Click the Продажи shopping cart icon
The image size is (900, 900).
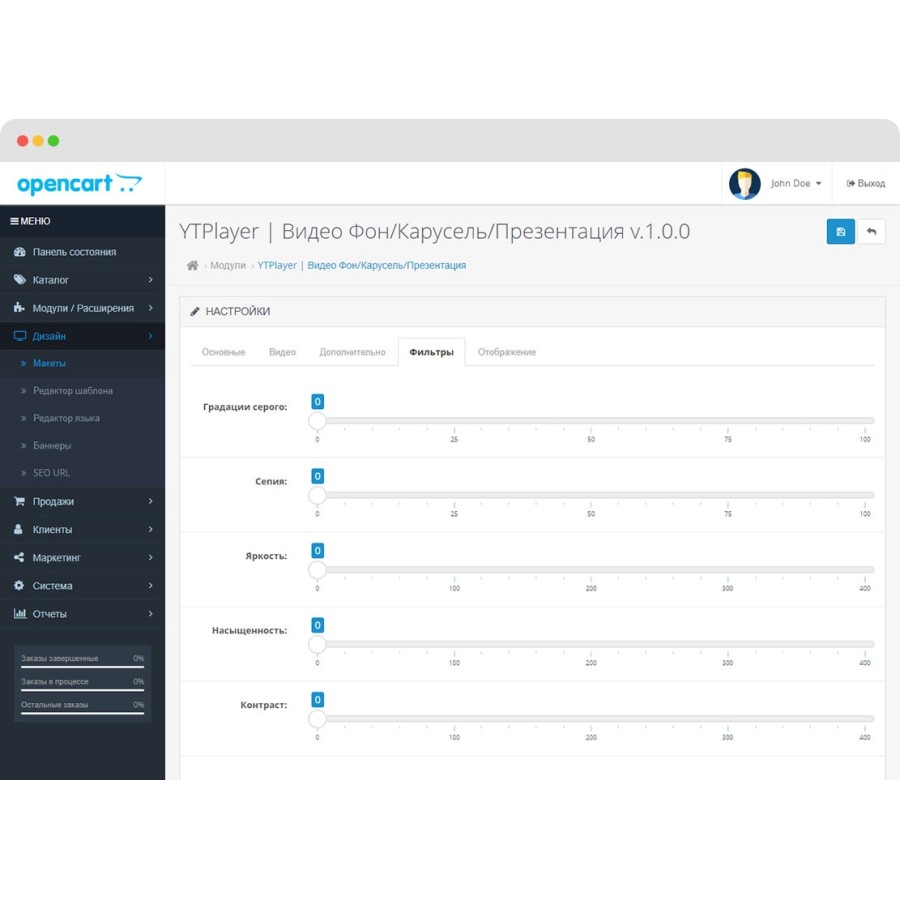coord(20,501)
